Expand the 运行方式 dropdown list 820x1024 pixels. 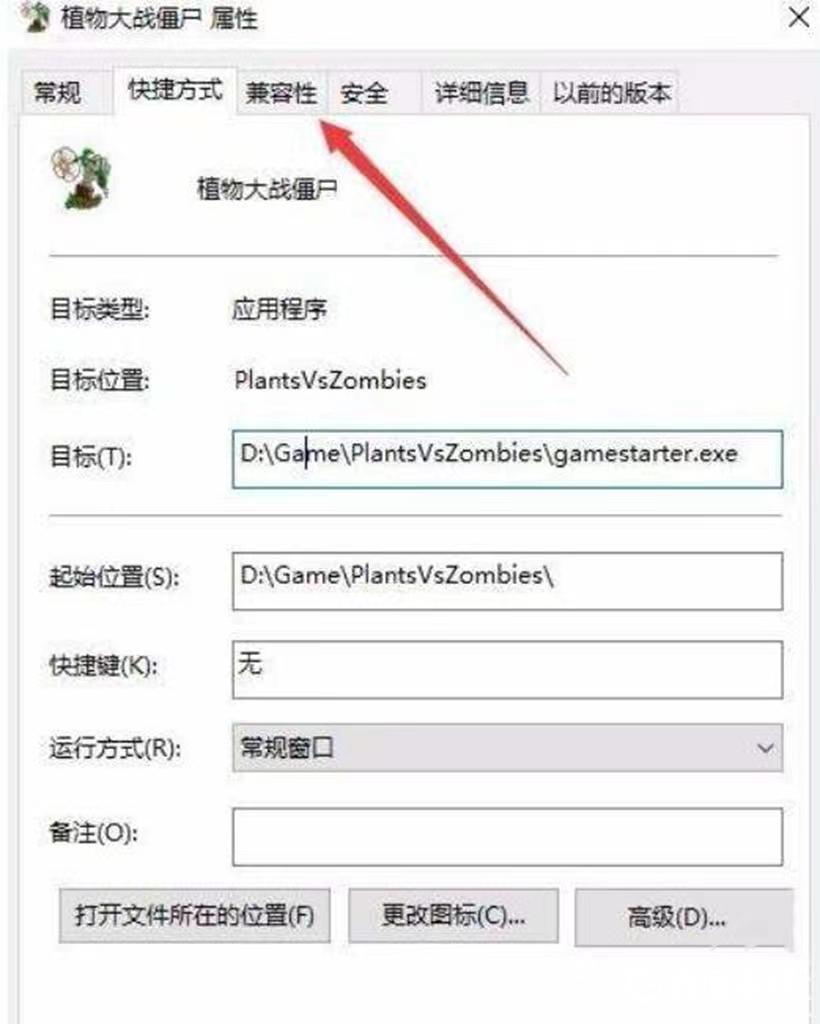point(507,748)
